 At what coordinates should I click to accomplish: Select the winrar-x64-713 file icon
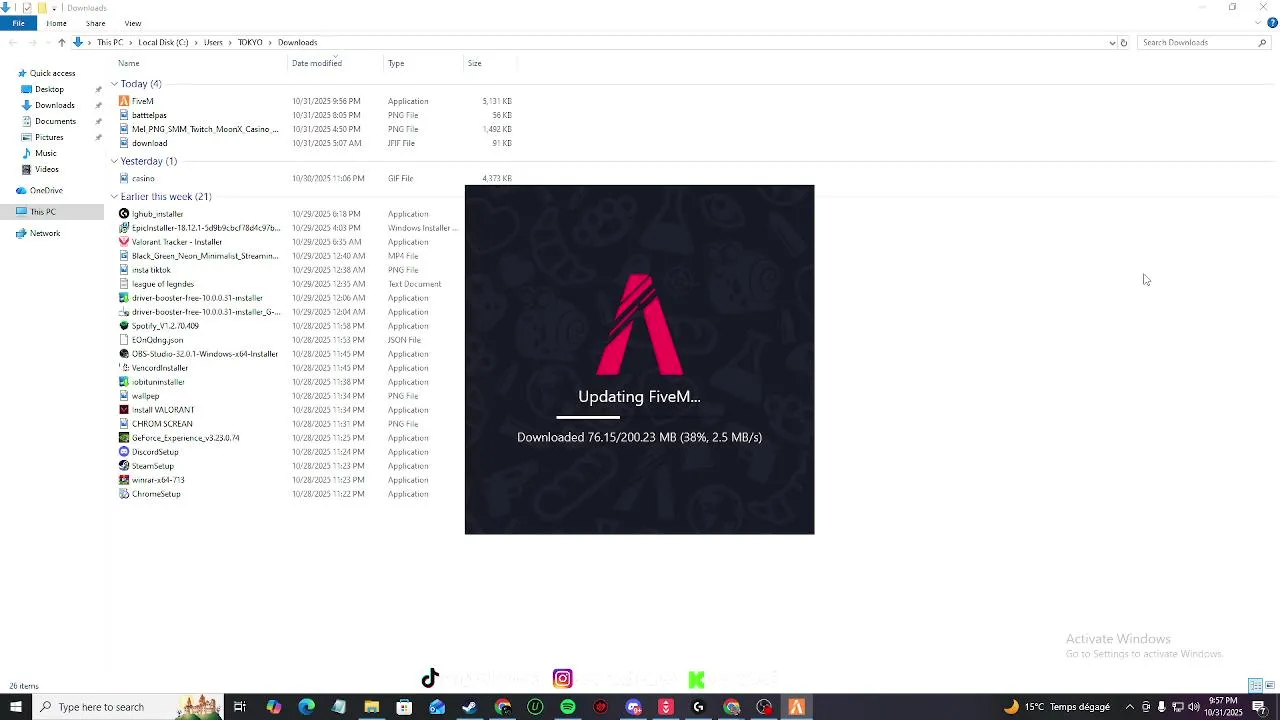pyautogui.click(x=124, y=480)
